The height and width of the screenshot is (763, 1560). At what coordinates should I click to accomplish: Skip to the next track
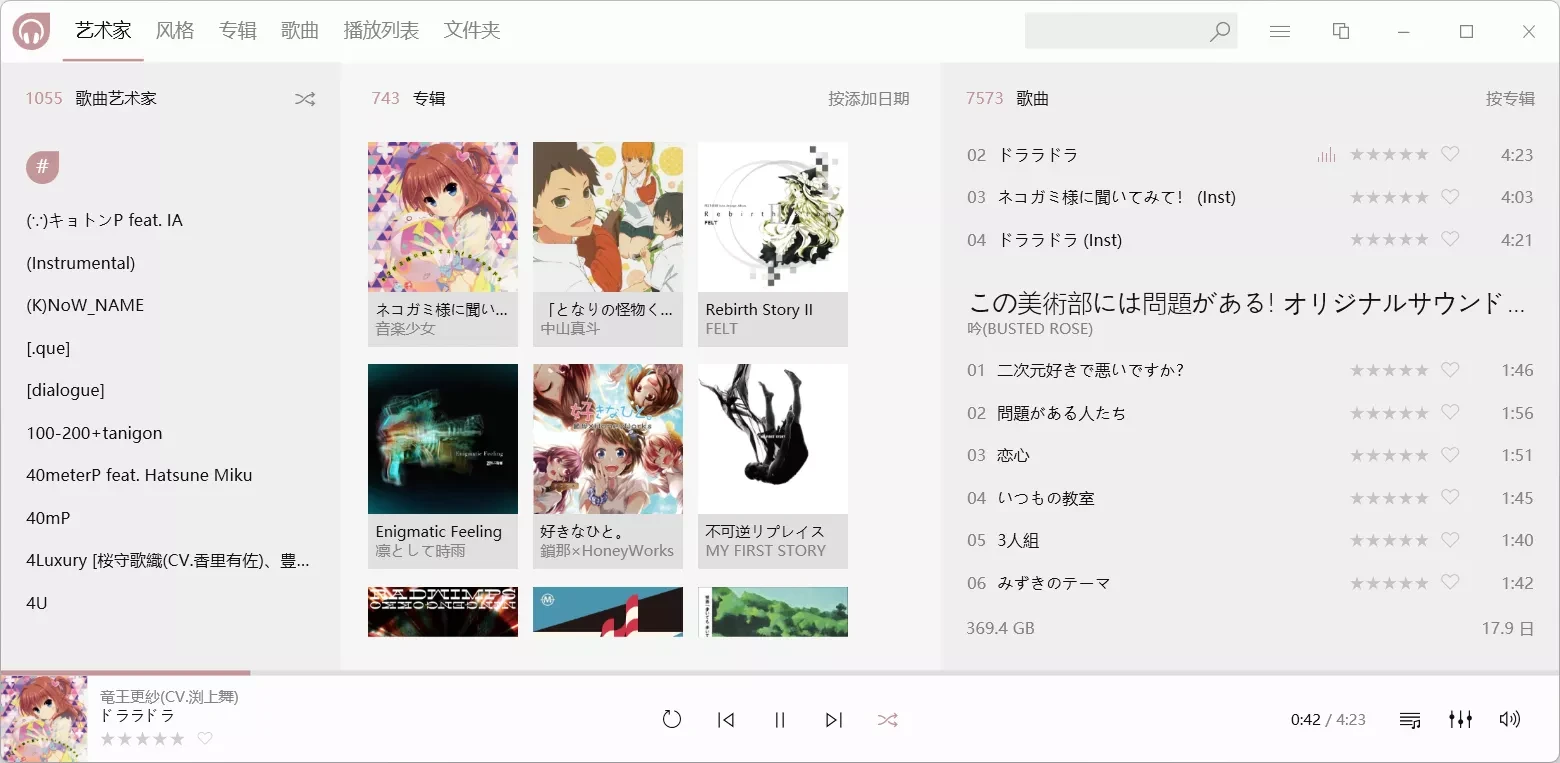coord(833,720)
